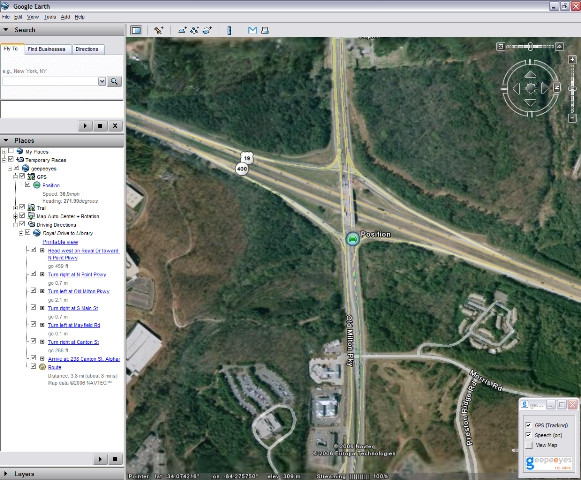Expand the My Places tree node

coord(4,152)
